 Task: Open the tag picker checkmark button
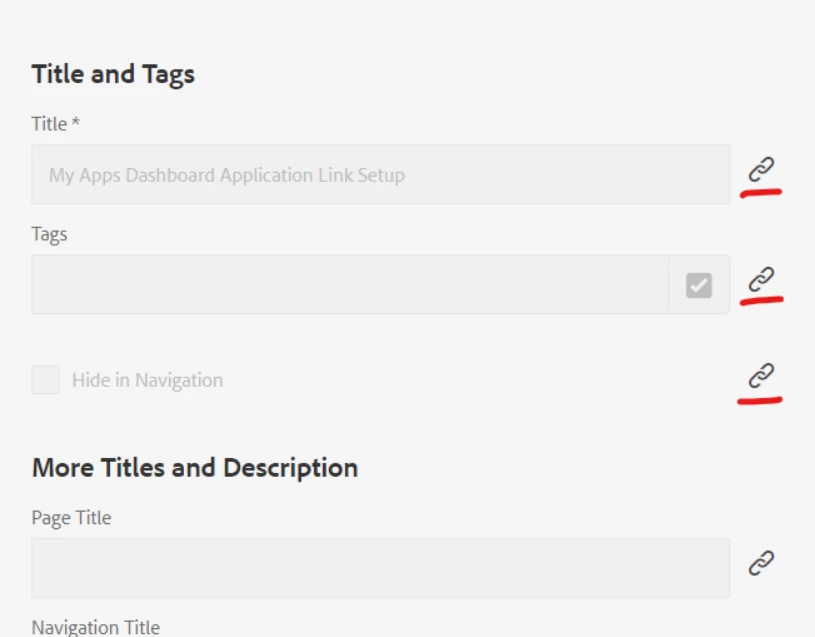(699, 285)
